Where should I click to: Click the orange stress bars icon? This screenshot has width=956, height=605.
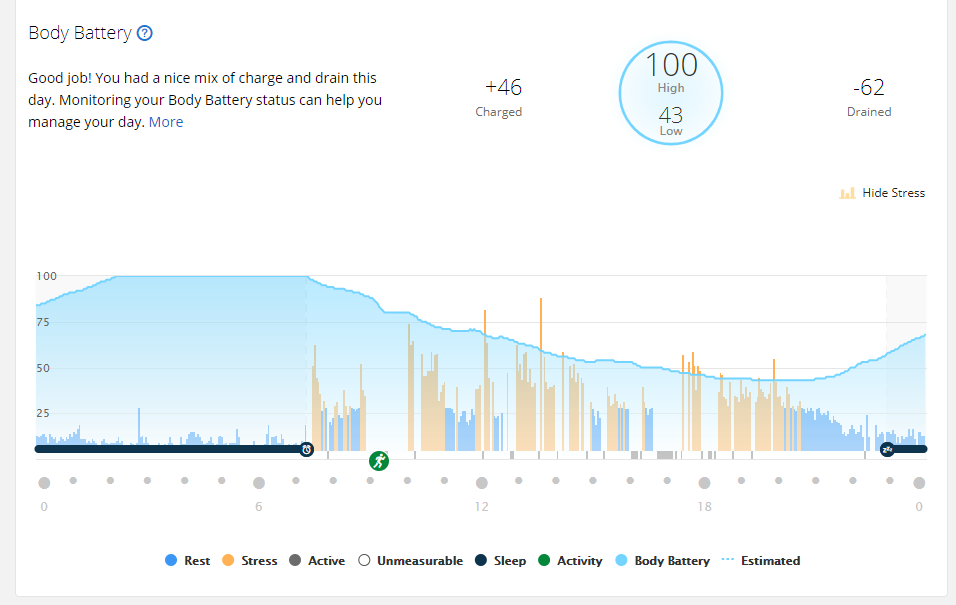[x=847, y=193]
